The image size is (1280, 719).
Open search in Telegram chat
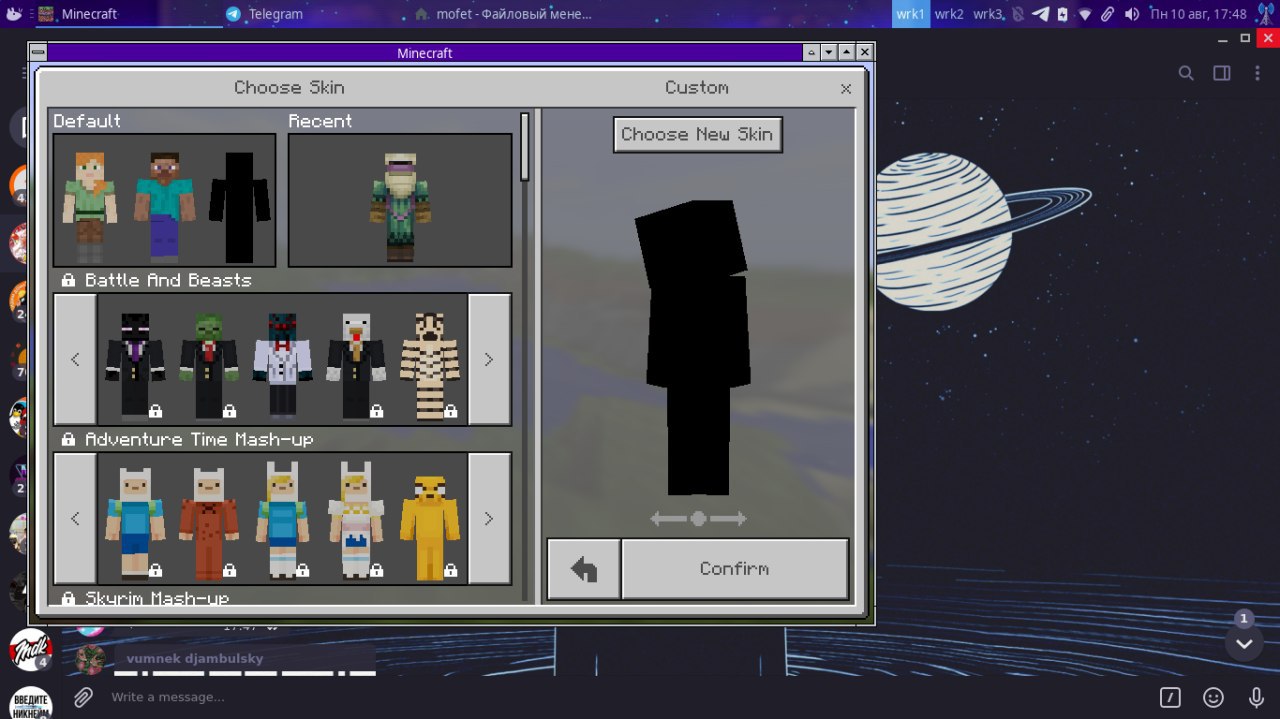pyautogui.click(x=1186, y=73)
